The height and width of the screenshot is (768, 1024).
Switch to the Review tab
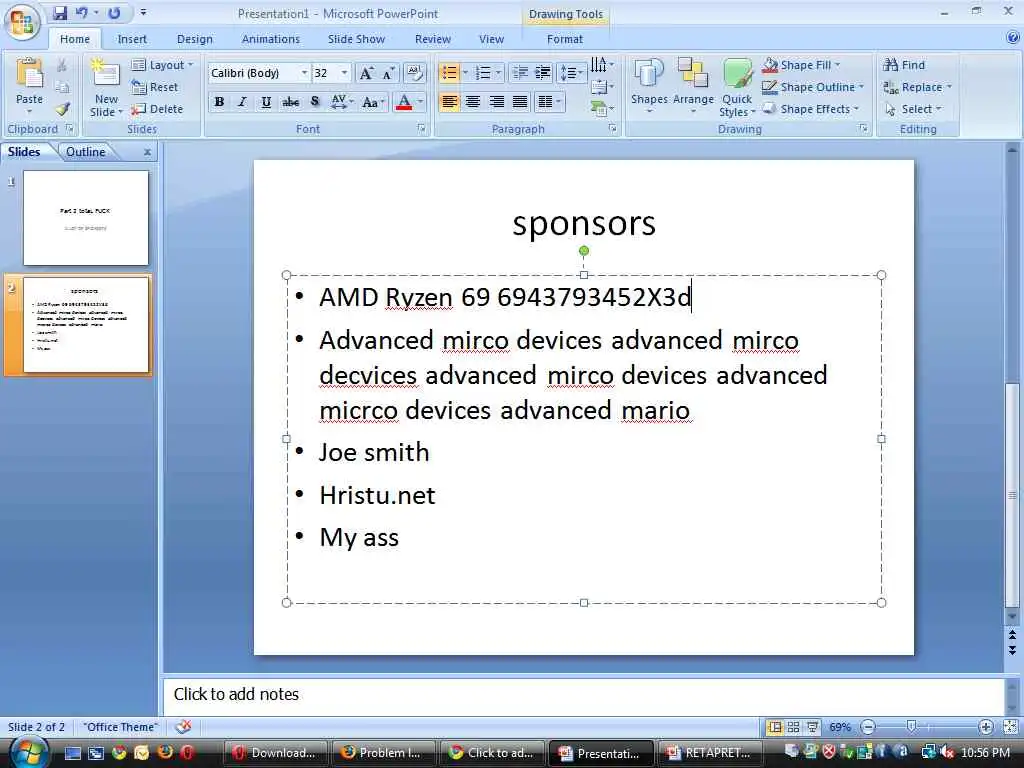(432, 39)
